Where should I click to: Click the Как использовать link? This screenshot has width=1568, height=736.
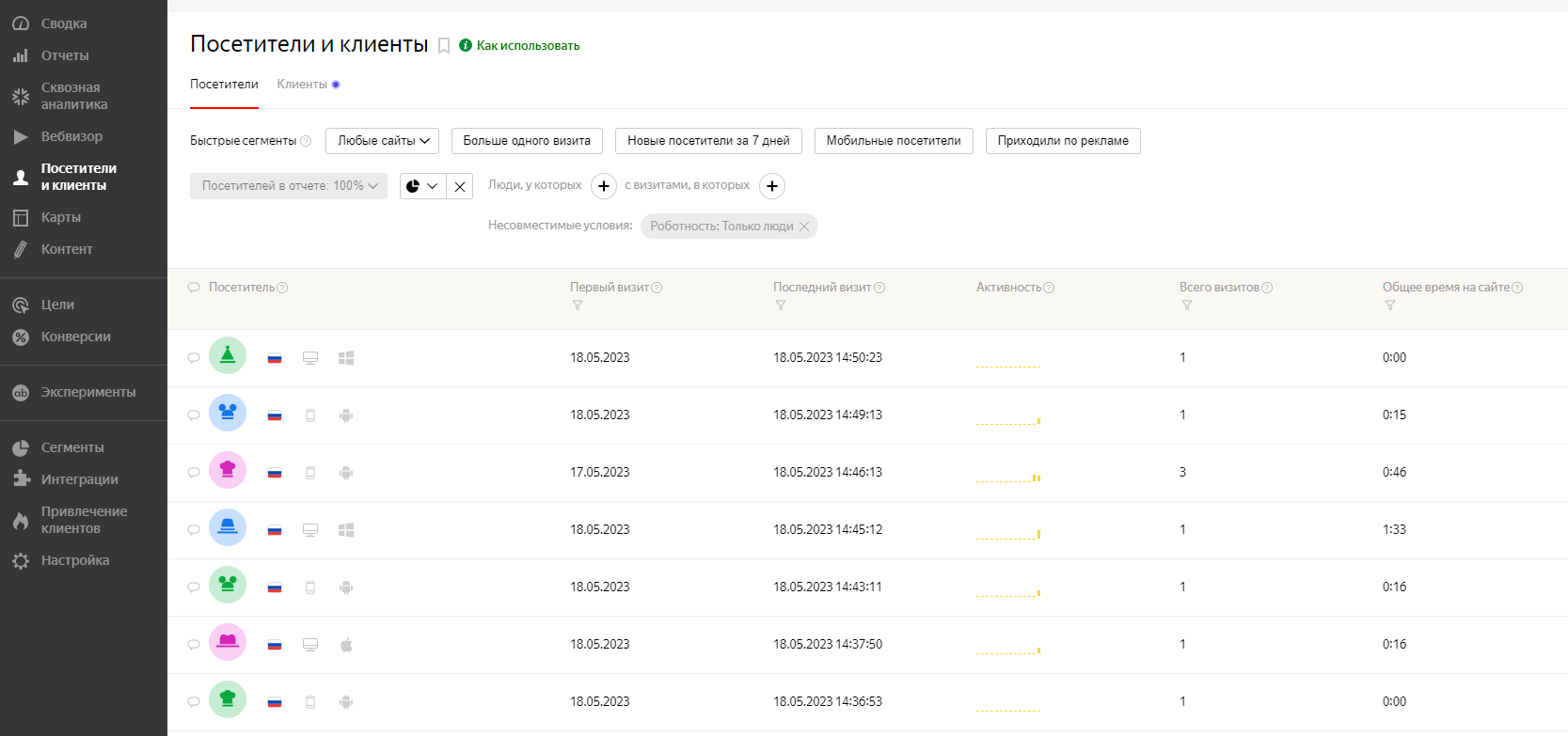coord(528,46)
